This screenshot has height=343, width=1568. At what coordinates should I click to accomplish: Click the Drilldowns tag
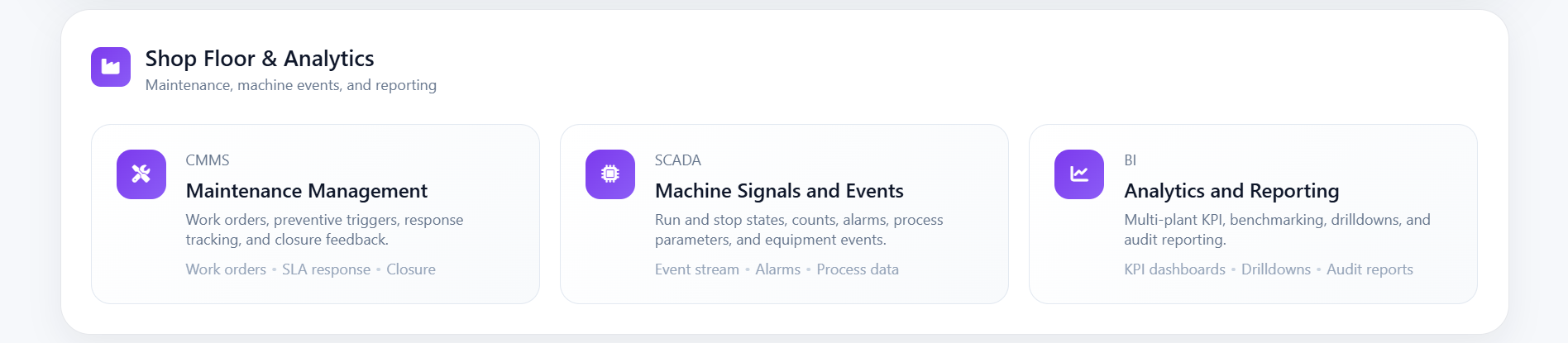[1276, 269]
